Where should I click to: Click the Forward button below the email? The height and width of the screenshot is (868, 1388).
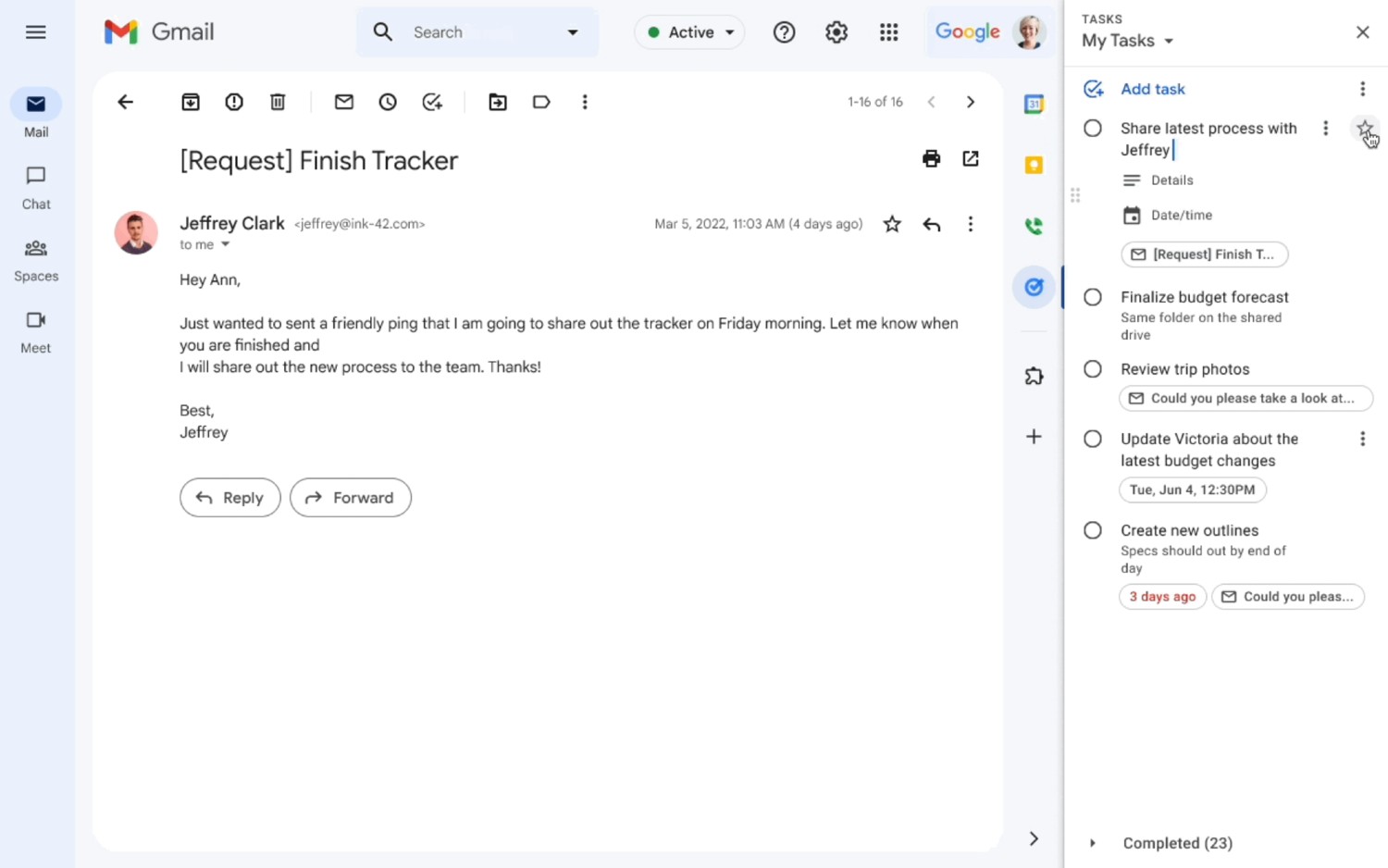[x=351, y=498]
